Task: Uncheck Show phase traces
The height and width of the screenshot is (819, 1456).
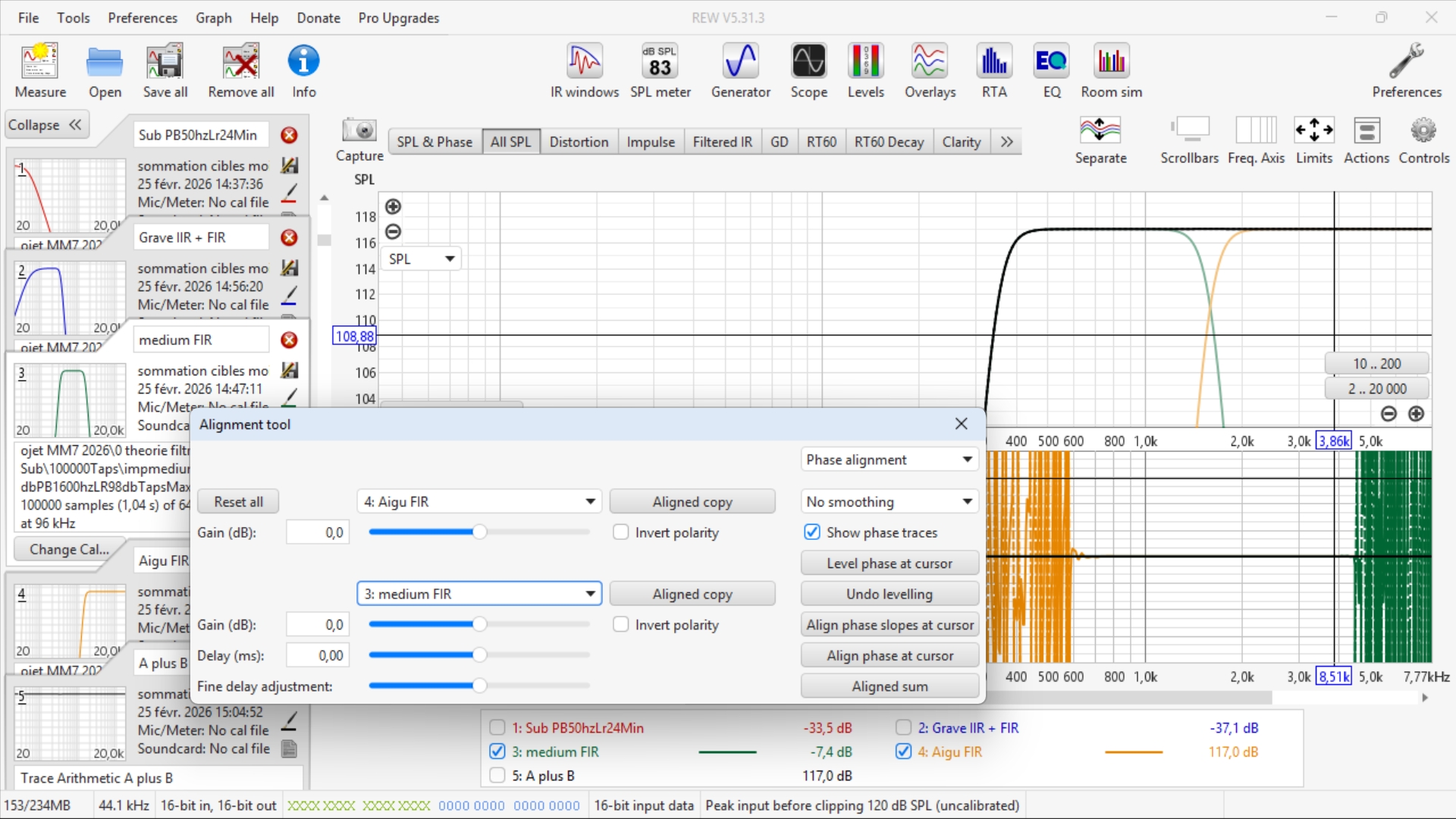Action: pyautogui.click(x=812, y=532)
